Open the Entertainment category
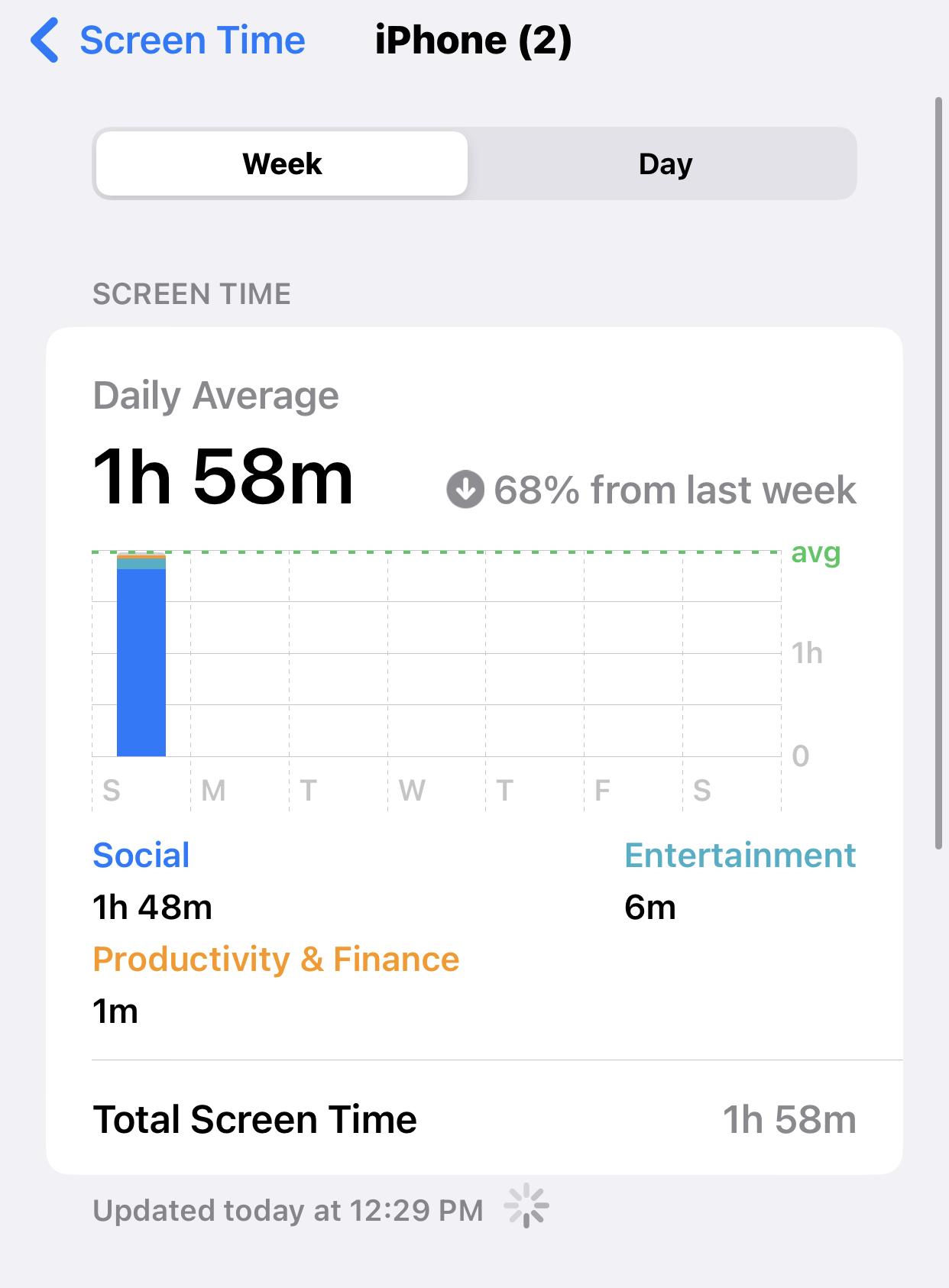The image size is (949, 1288). (740, 855)
